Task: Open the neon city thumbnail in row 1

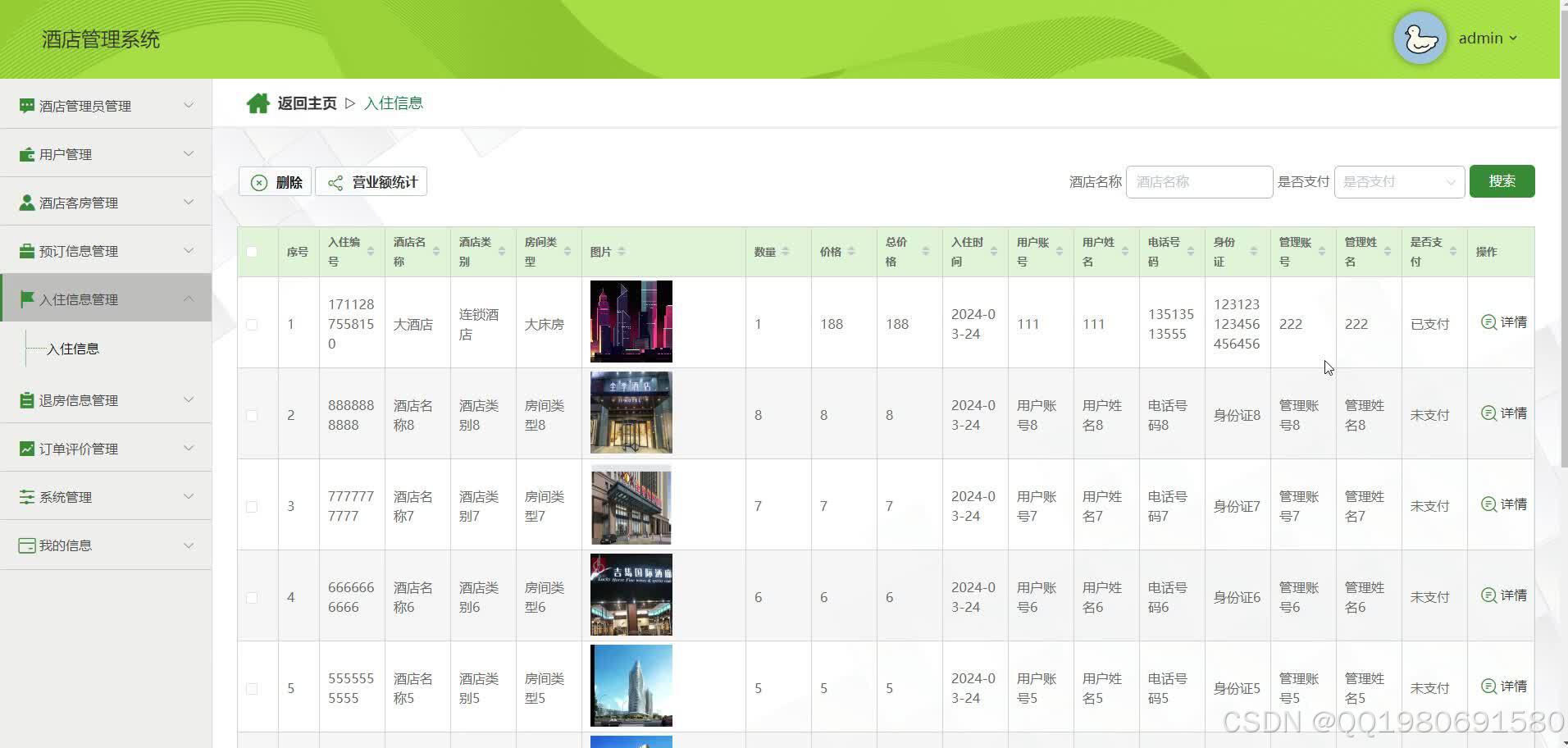Action: (631, 322)
